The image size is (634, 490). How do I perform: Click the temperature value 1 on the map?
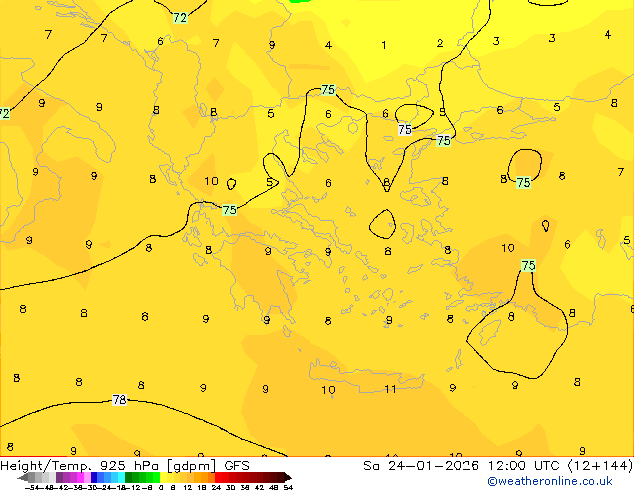pos(384,45)
